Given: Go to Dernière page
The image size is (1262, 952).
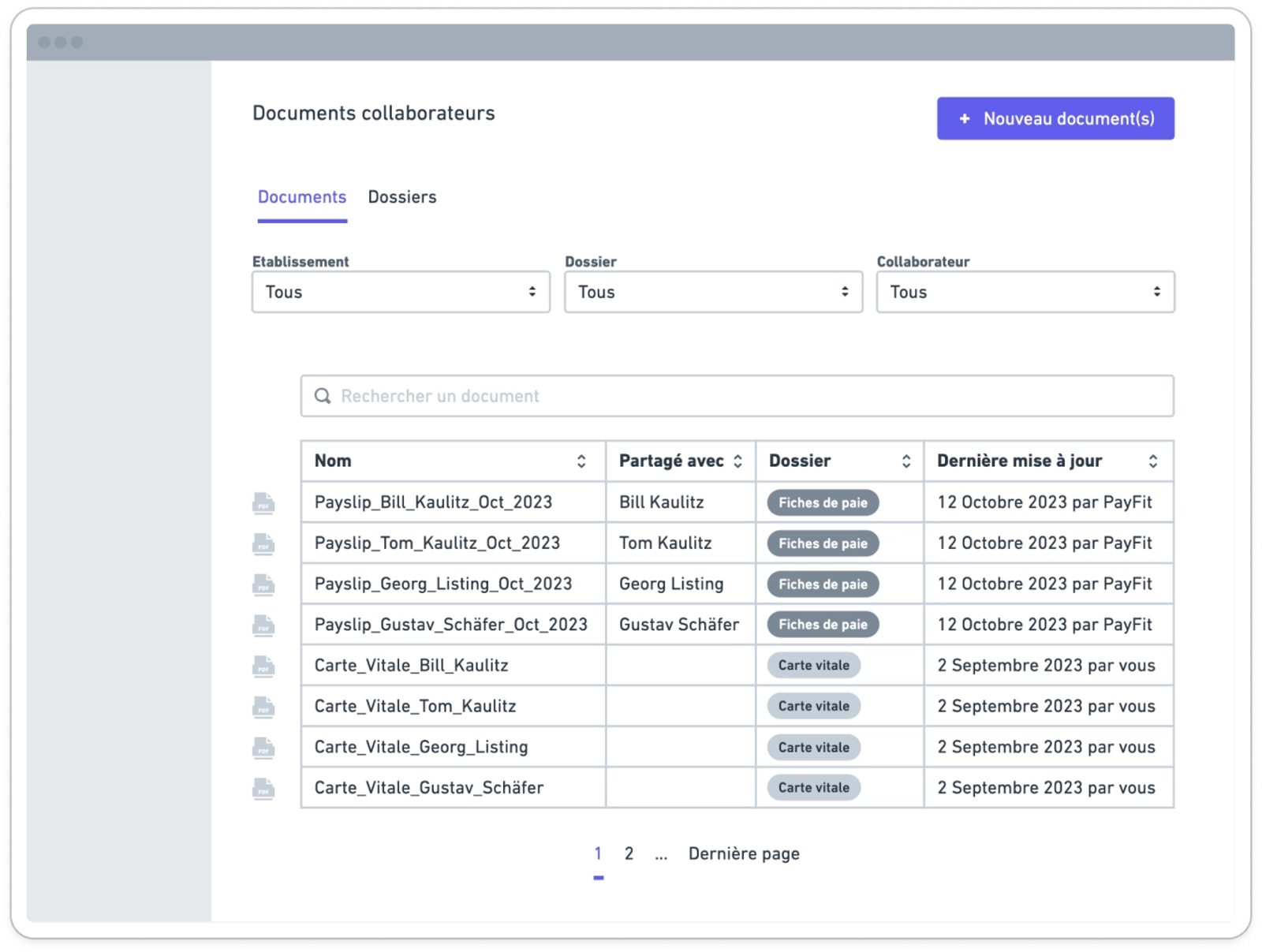Looking at the screenshot, I should (744, 853).
